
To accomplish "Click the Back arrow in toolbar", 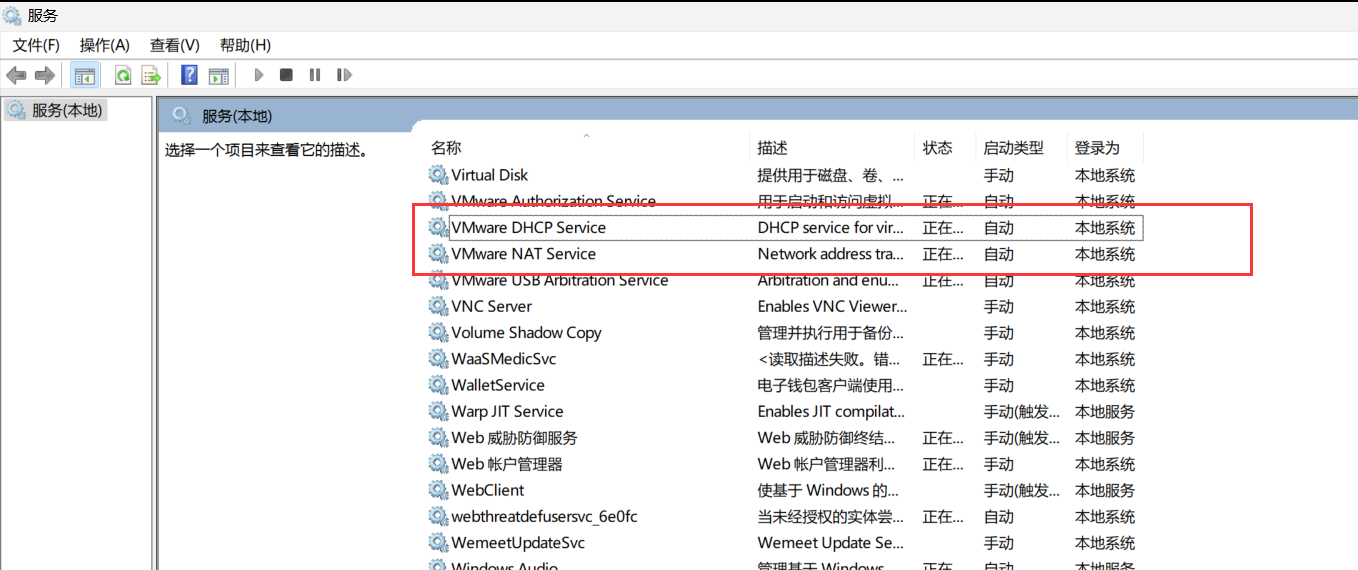I will 16,75.
